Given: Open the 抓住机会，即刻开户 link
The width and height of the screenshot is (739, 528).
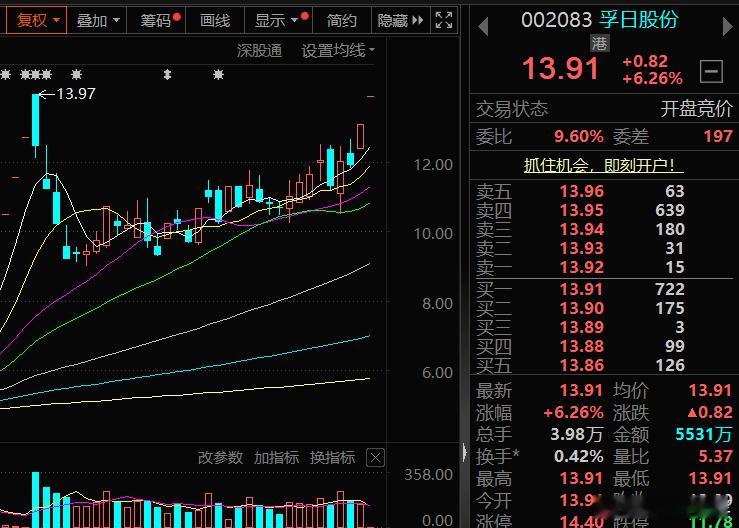Looking at the screenshot, I should [x=604, y=165].
